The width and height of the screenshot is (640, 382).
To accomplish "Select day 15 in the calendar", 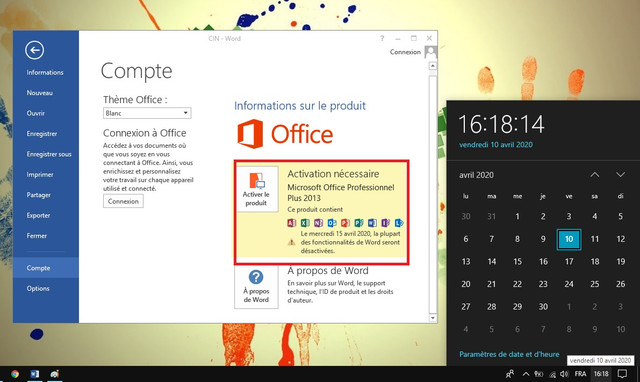I will [x=517, y=262].
